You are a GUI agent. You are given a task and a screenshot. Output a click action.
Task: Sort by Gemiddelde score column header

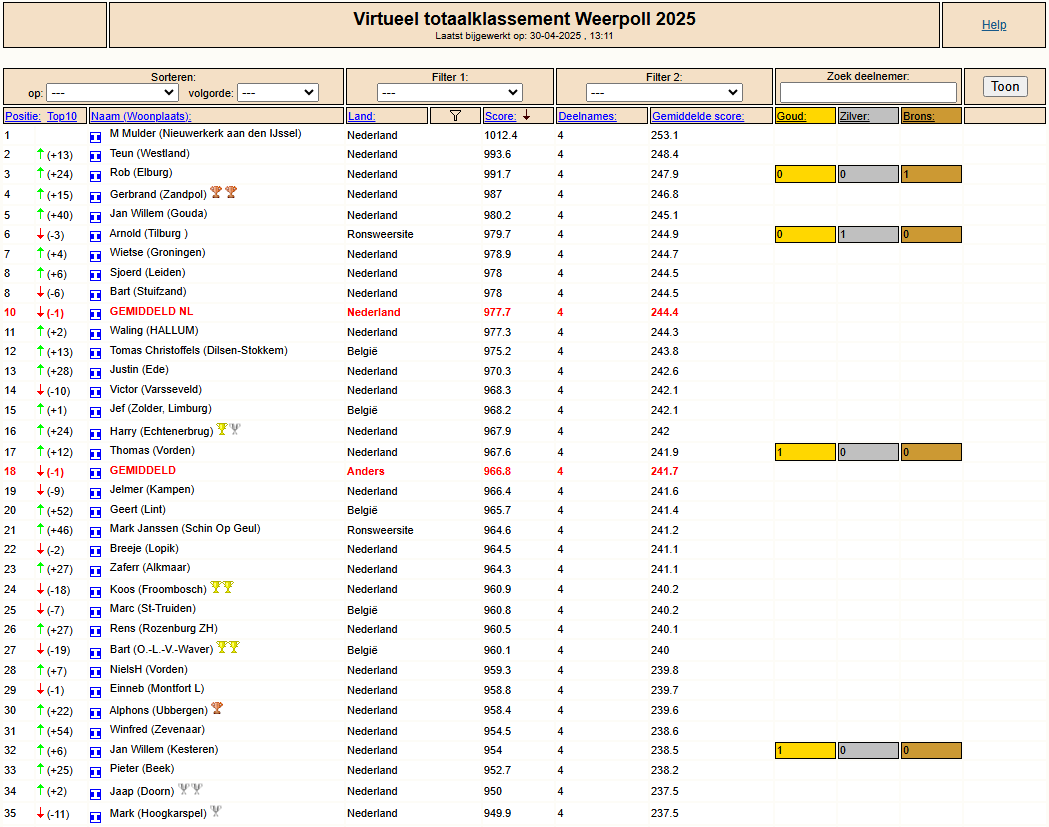tap(698, 116)
